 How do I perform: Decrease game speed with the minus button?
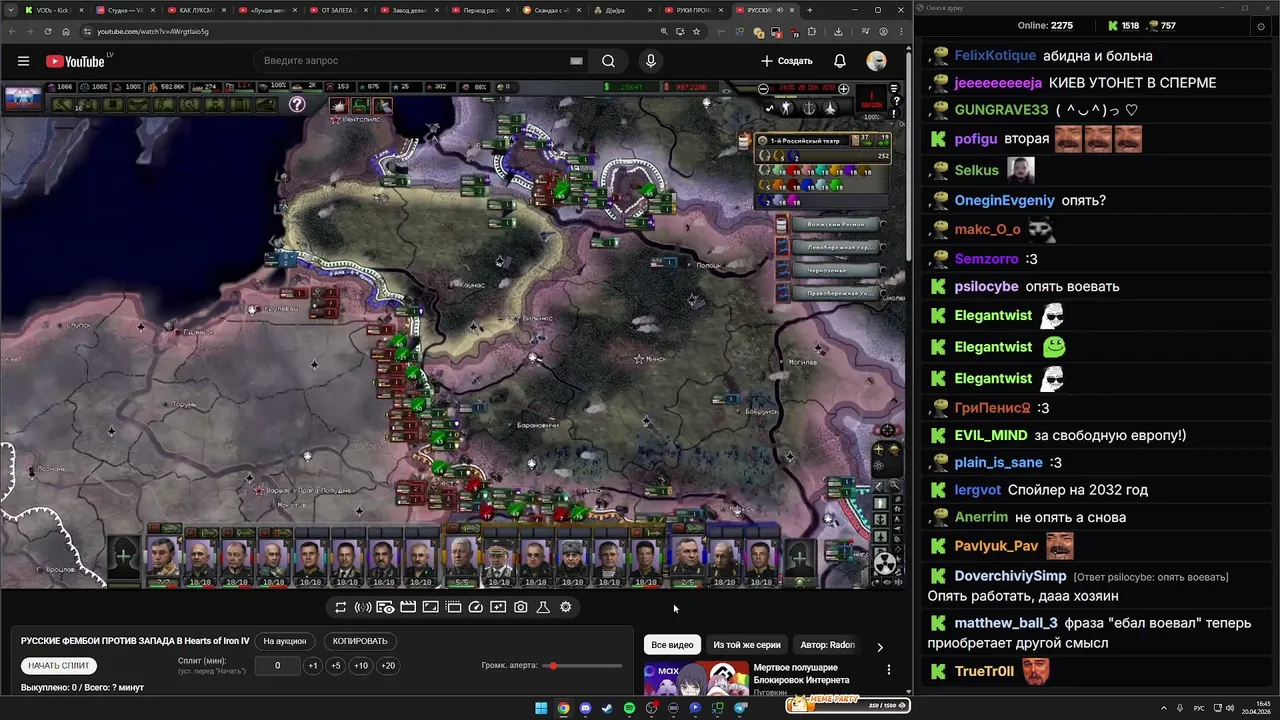click(764, 89)
